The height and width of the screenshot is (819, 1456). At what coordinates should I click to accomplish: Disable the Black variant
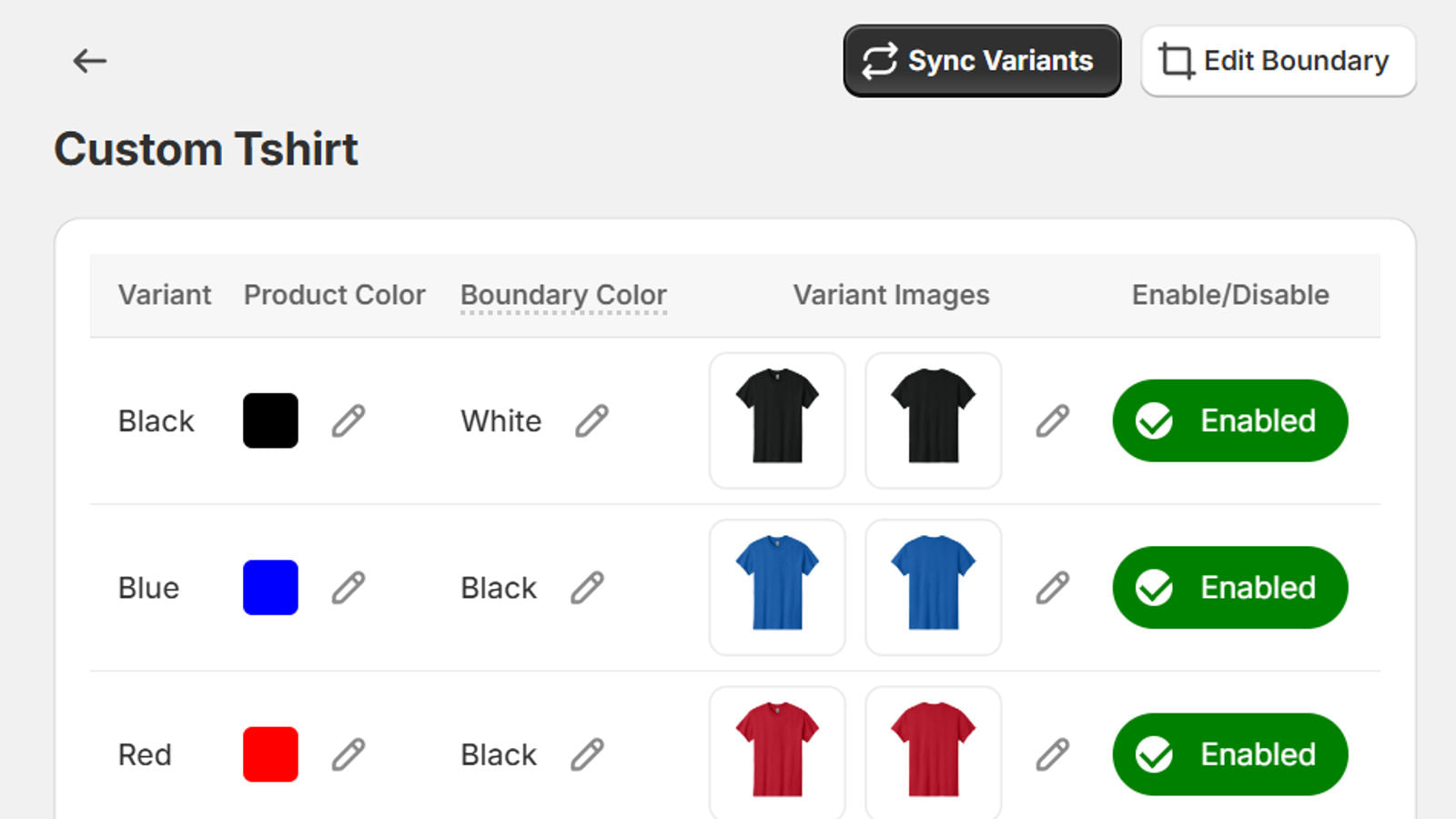tap(1229, 420)
